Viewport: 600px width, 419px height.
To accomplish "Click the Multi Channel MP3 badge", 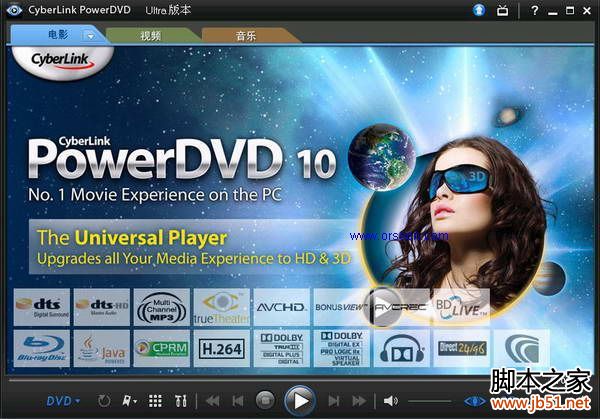I will coord(162,307).
